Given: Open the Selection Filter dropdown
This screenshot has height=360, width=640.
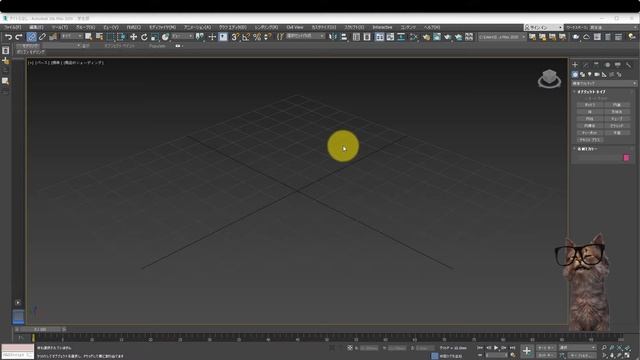Looking at the screenshot, I should click(x=71, y=36).
